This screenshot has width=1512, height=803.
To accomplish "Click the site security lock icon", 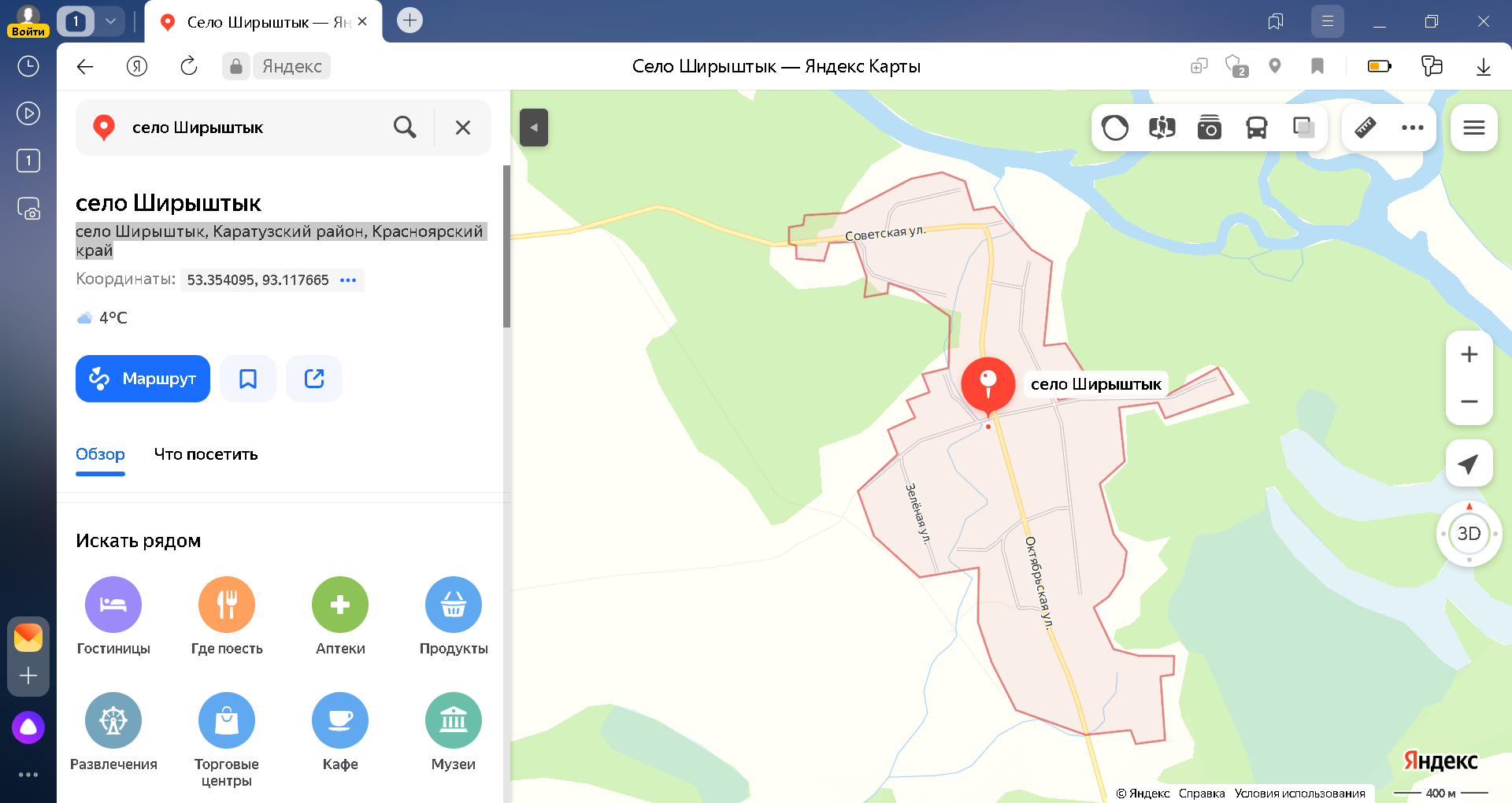I will tap(235, 67).
